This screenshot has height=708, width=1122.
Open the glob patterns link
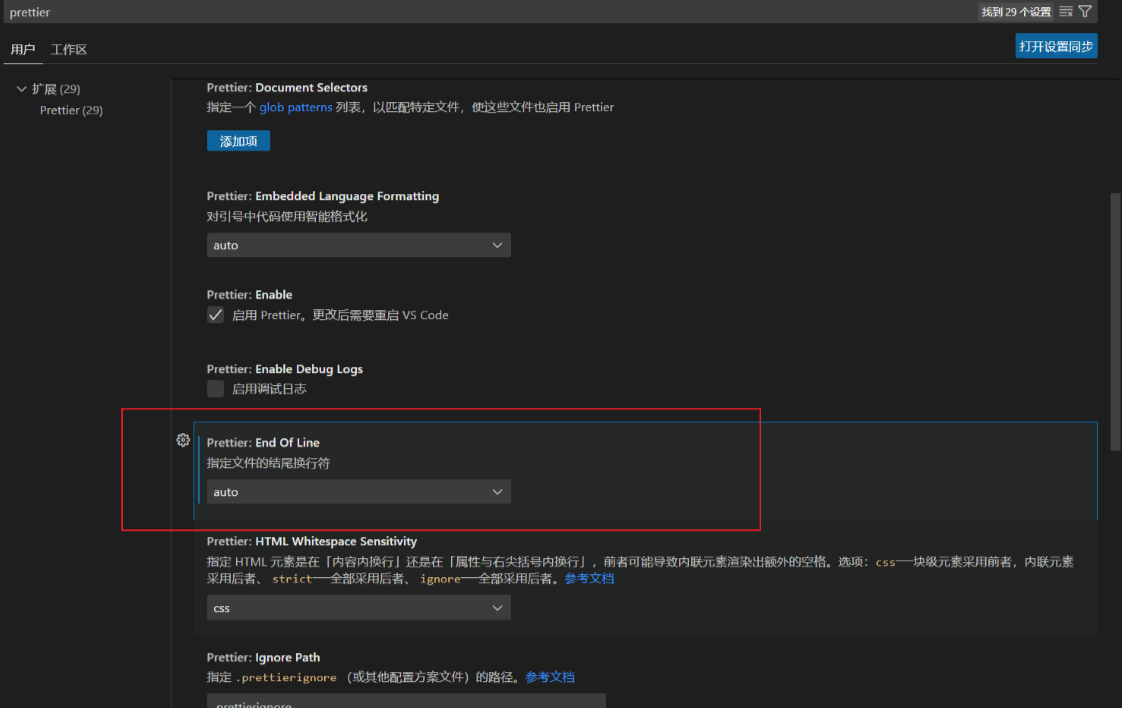click(x=296, y=107)
